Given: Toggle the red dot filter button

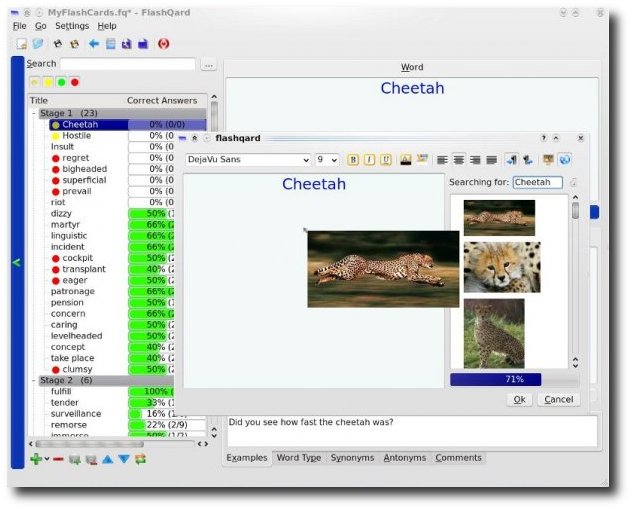Looking at the screenshot, I should coord(75,82).
